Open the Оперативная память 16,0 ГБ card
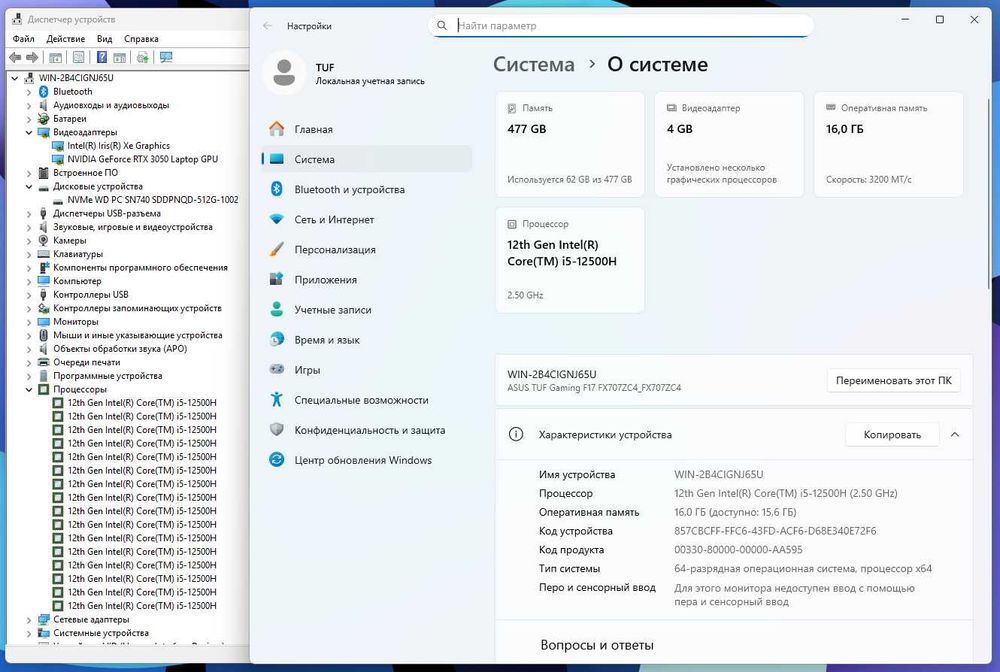Viewport: 1000px width, 672px height. (x=888, y=144)
